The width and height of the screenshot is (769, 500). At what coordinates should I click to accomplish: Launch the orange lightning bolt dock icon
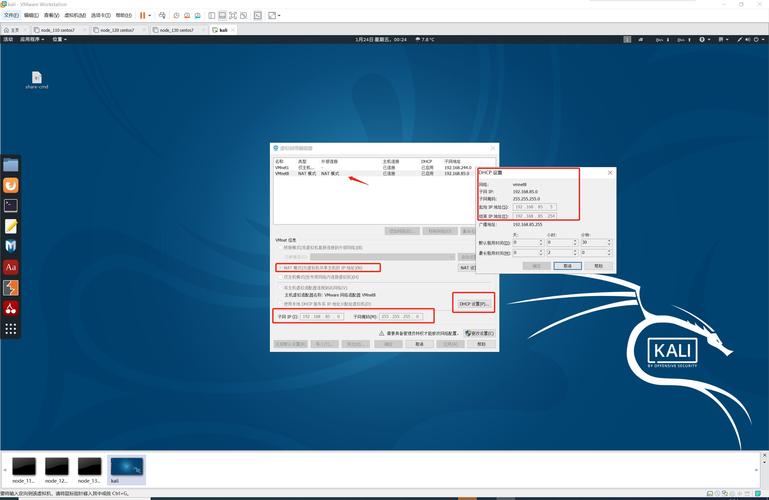point(11,287)
